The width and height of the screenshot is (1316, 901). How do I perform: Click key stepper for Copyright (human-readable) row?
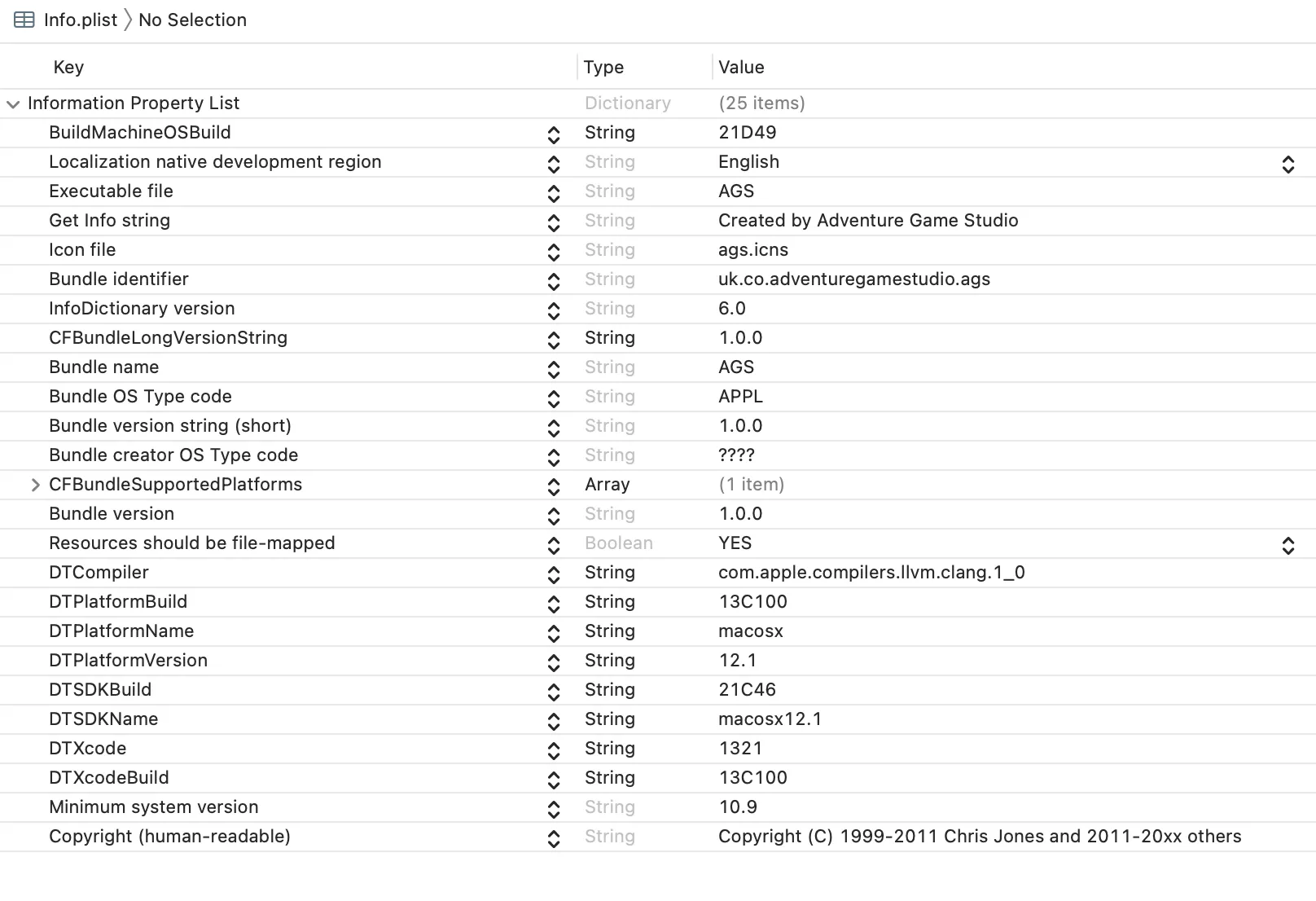554,838
